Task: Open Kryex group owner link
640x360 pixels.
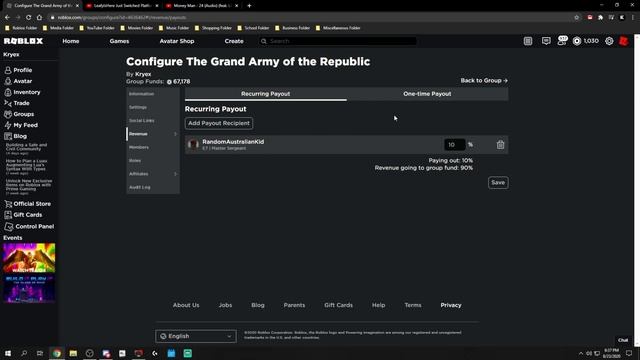Action: coord(143,74)
